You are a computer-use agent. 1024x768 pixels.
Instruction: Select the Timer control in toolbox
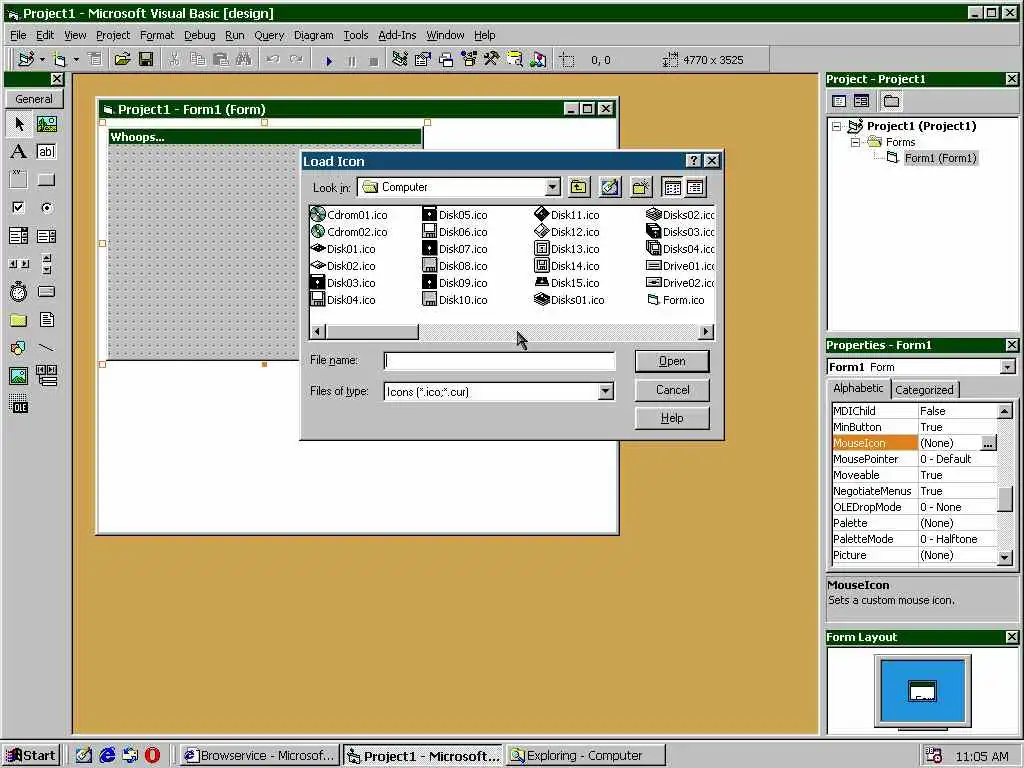(x=19, y=291)
